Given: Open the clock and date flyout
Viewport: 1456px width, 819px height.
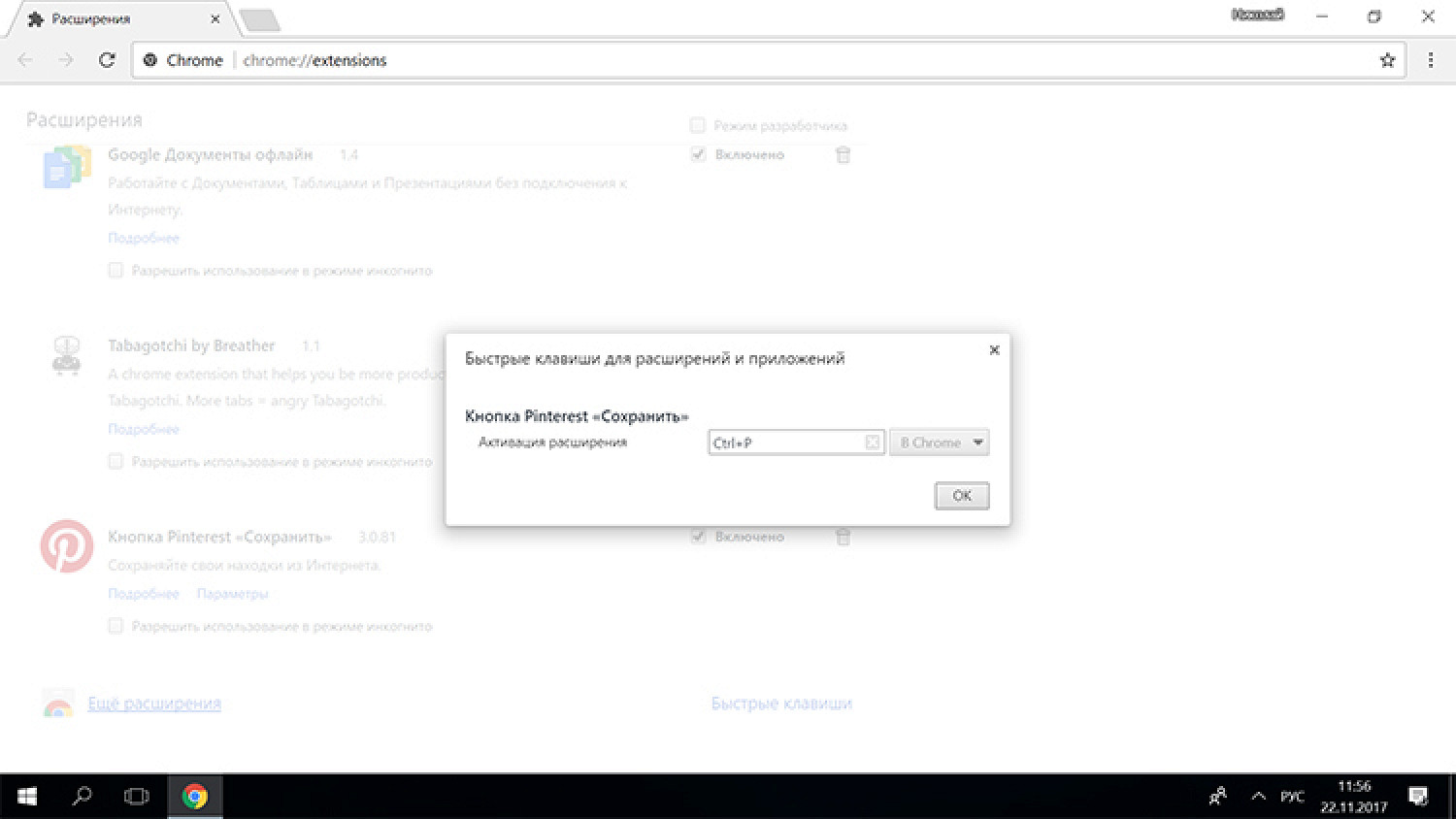Looking at the screenshot, I should click(x=1354, y=797).
